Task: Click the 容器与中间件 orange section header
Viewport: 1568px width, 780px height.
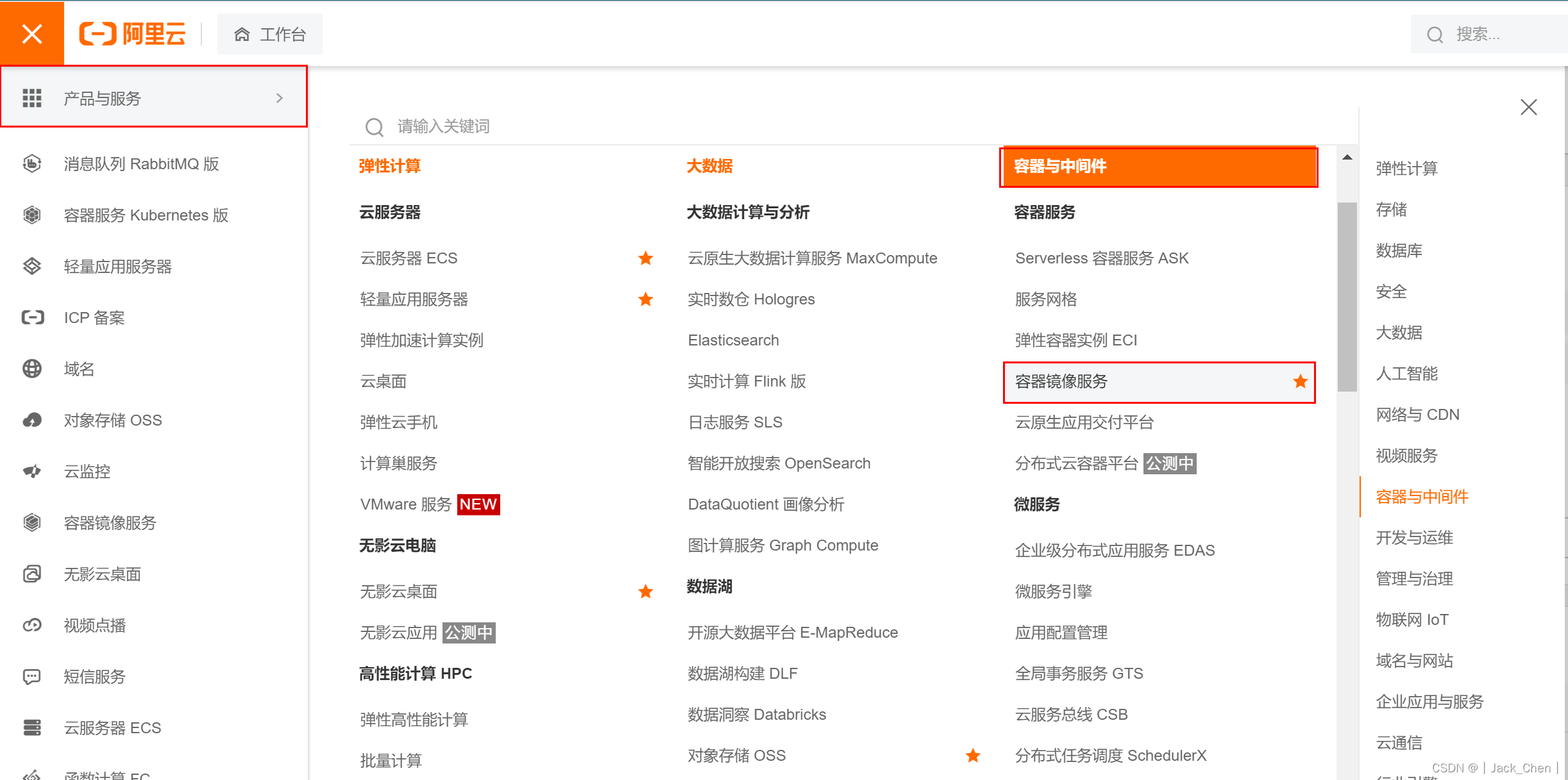Action: click(x=1158, y=167)
